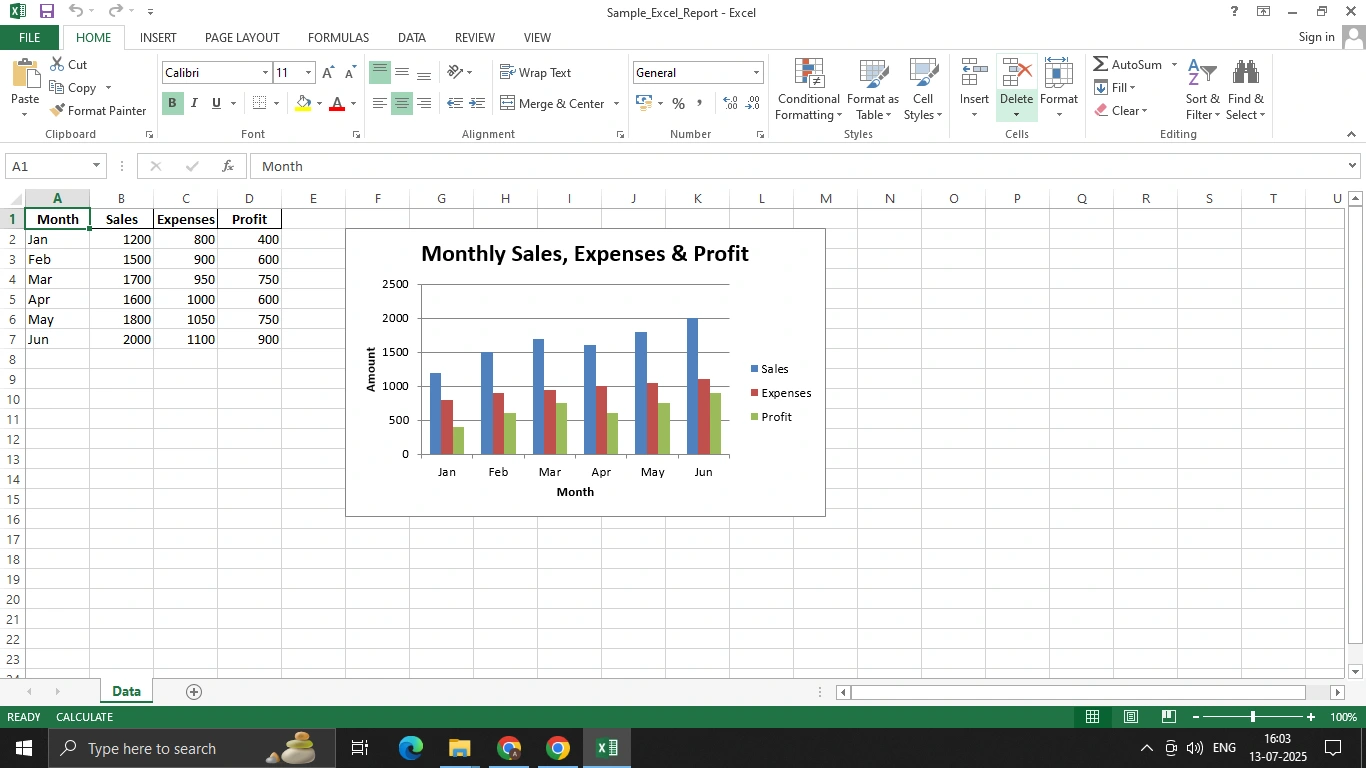Click the Increase Font Size icon
The width and height of the screenshot is (1366, 768).
pos(328,73)
